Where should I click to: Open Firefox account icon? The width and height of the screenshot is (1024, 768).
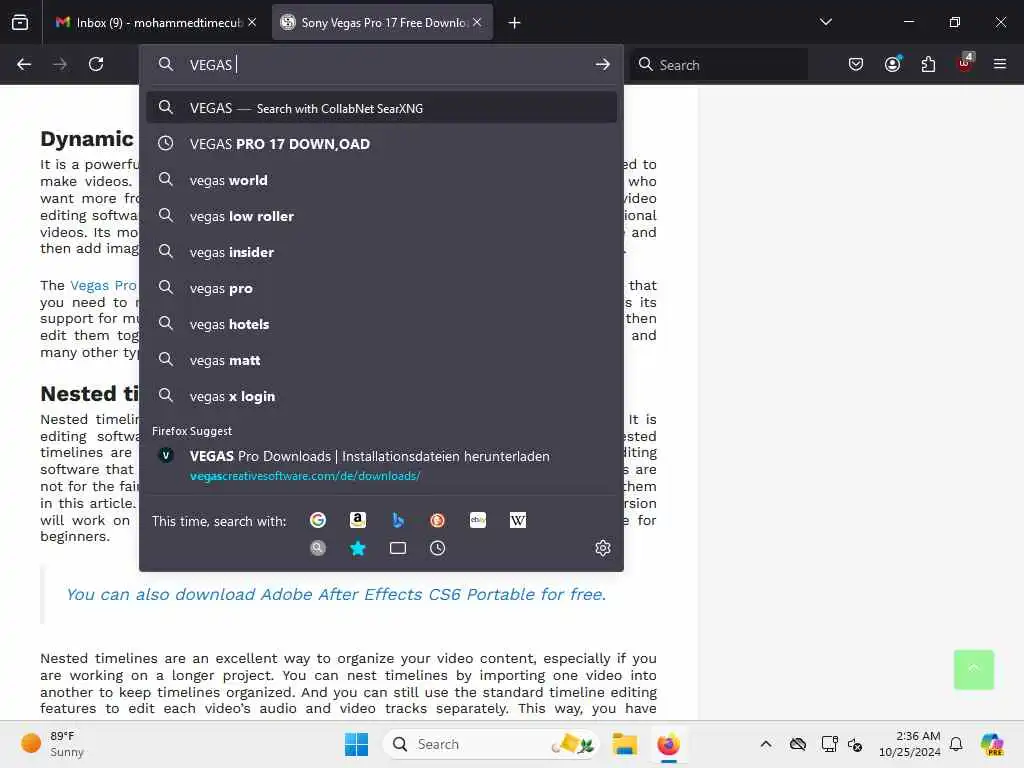892,64
